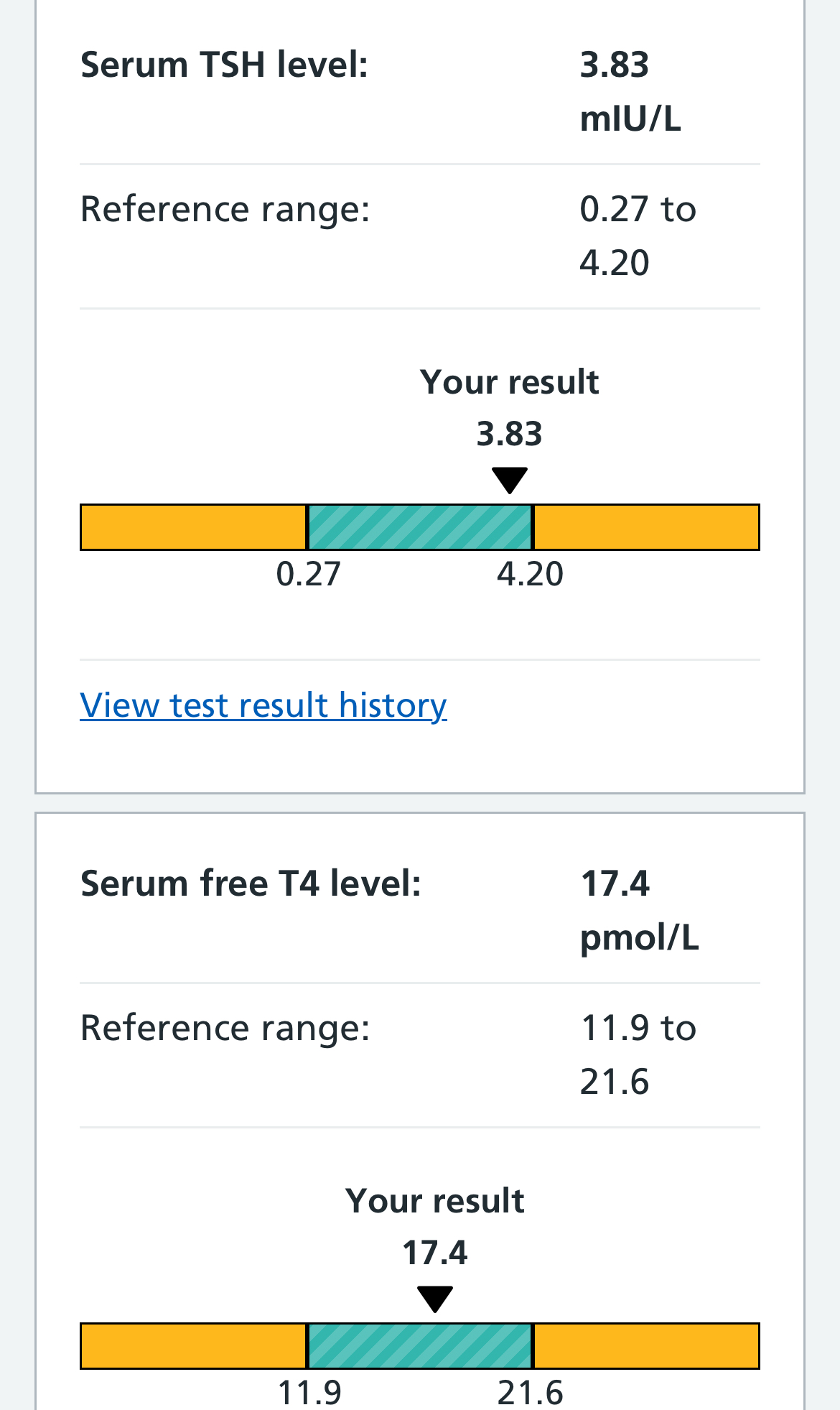The height and width of the screenshot is (1410, 840).
Task: Click the 17.4 pmol/L result value
Action: click(x=638, y=910)
